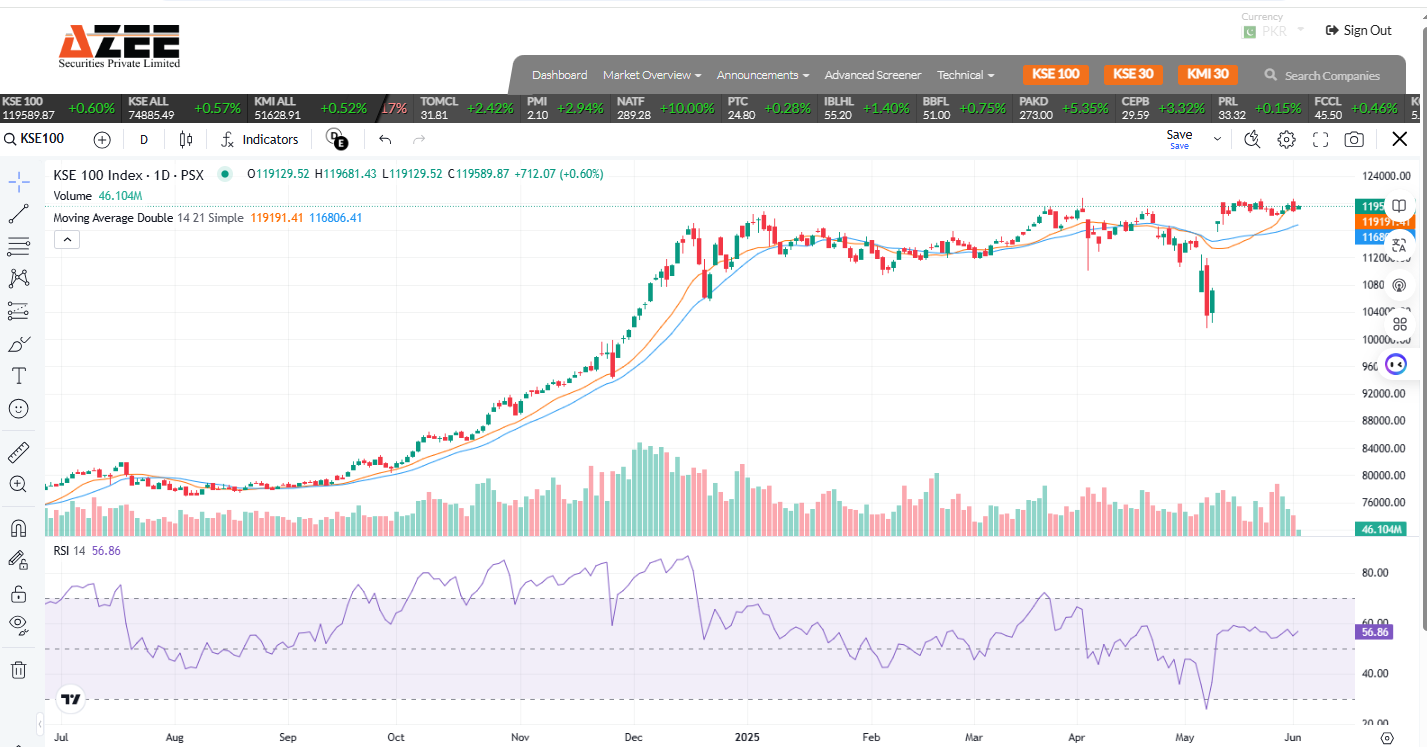Image resolution: width=1427 pixels, height=747 pixels.
Task: Click the KSE 30 orange button
Action: pos(1133,74)
